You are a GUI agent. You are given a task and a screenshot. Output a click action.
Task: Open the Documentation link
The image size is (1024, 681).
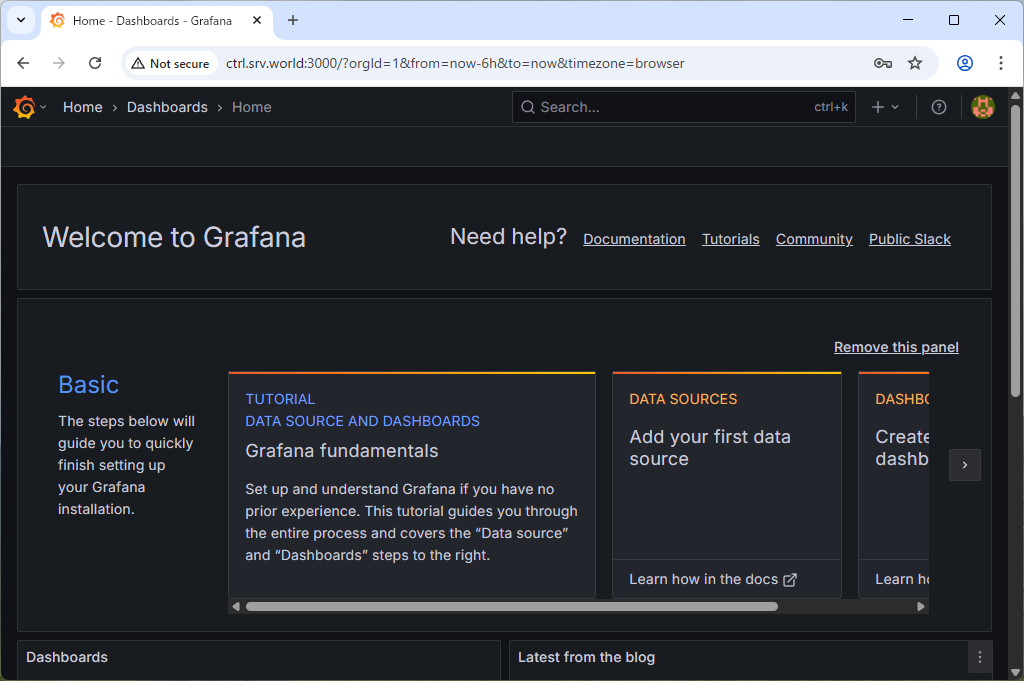click(634, 239)
